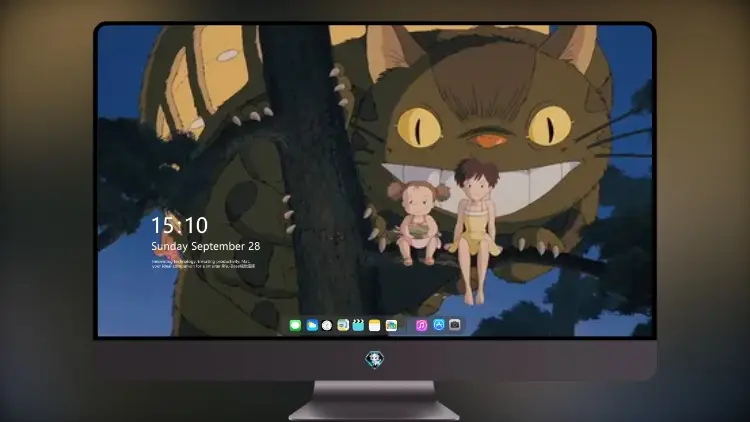Open the Camera app in dock
The height and width of the screenshot is (422, 750).
(x=455, y=325)
